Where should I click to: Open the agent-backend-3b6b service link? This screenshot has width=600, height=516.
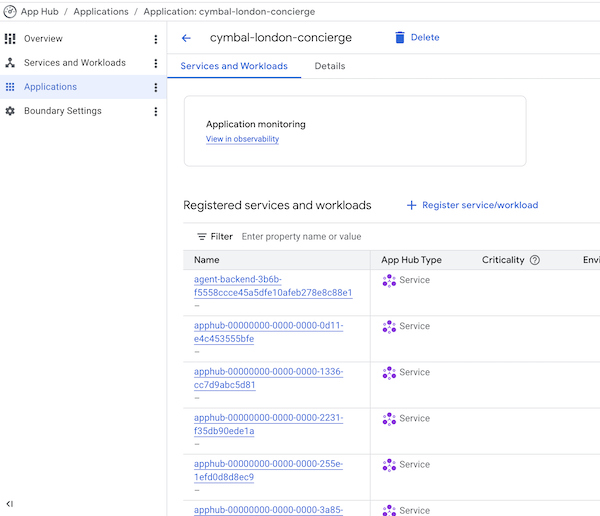pos(273,286)
